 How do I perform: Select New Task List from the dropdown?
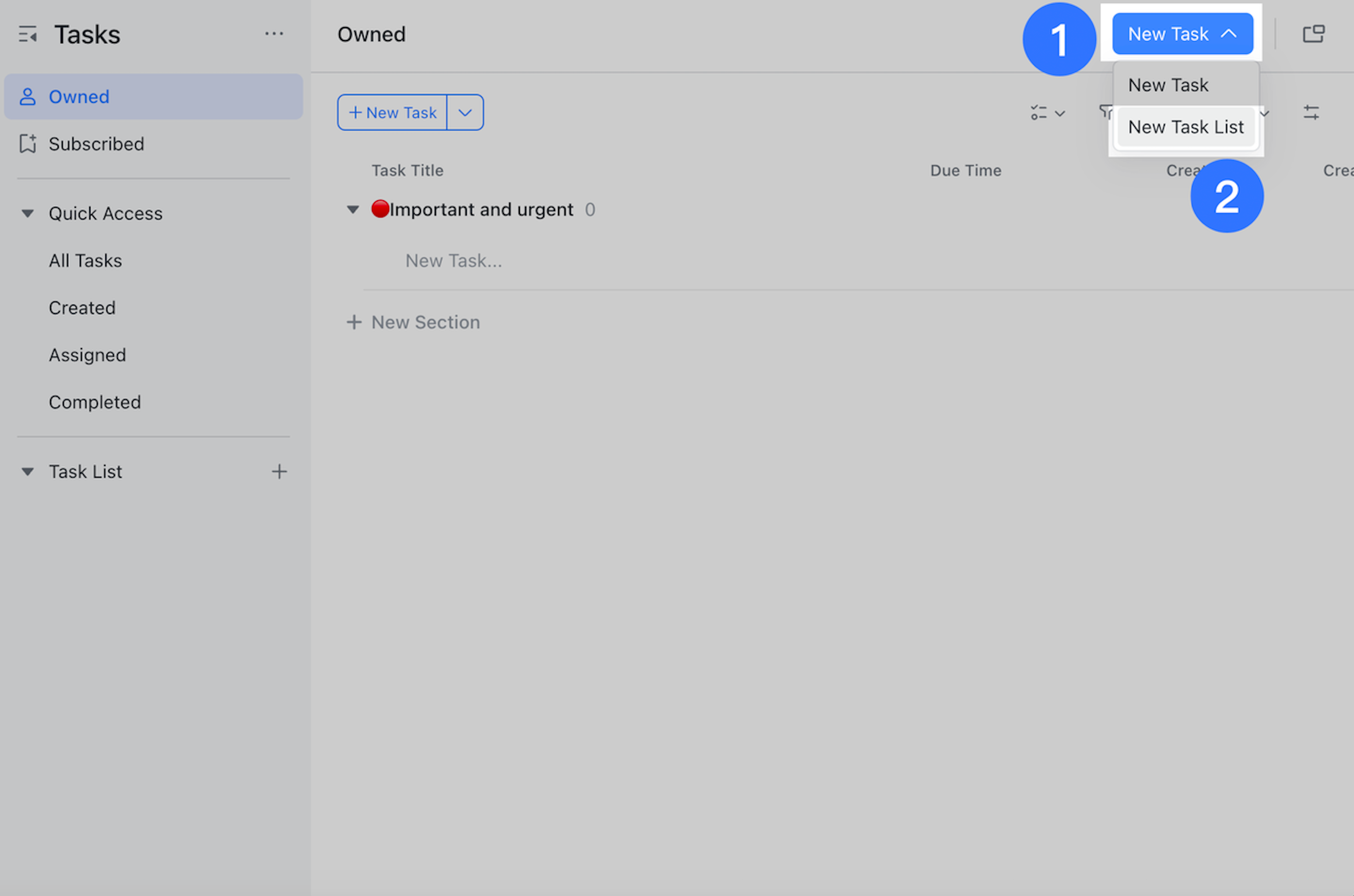(1185, 127)
